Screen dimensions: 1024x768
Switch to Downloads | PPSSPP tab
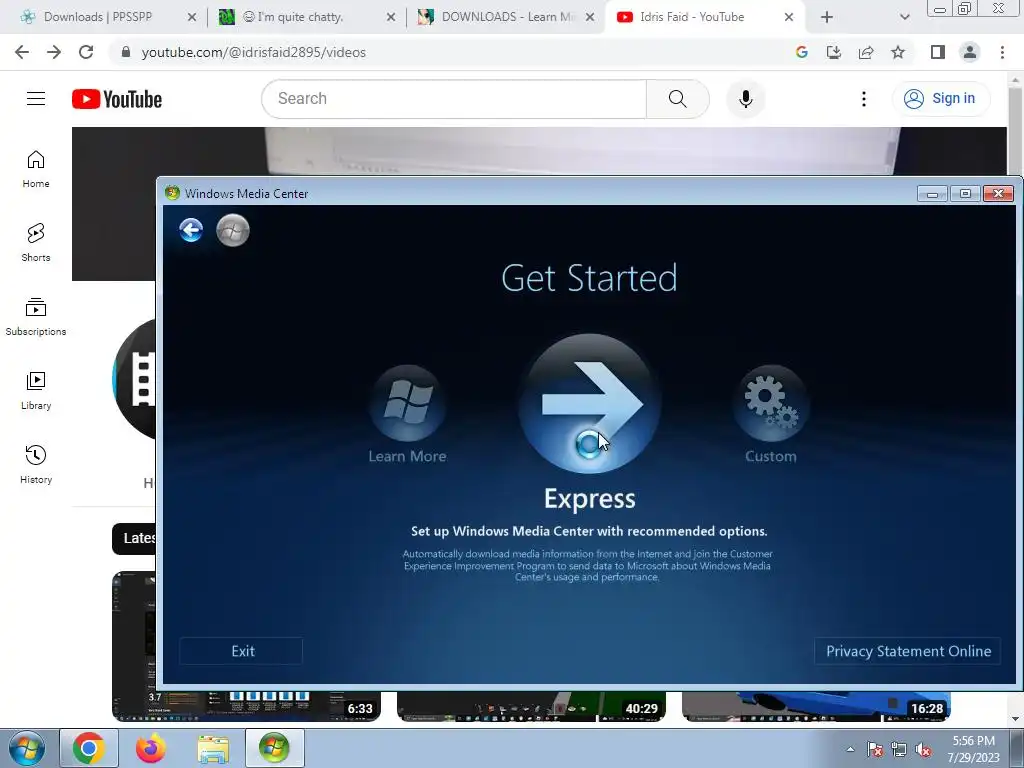pos(98,17)
